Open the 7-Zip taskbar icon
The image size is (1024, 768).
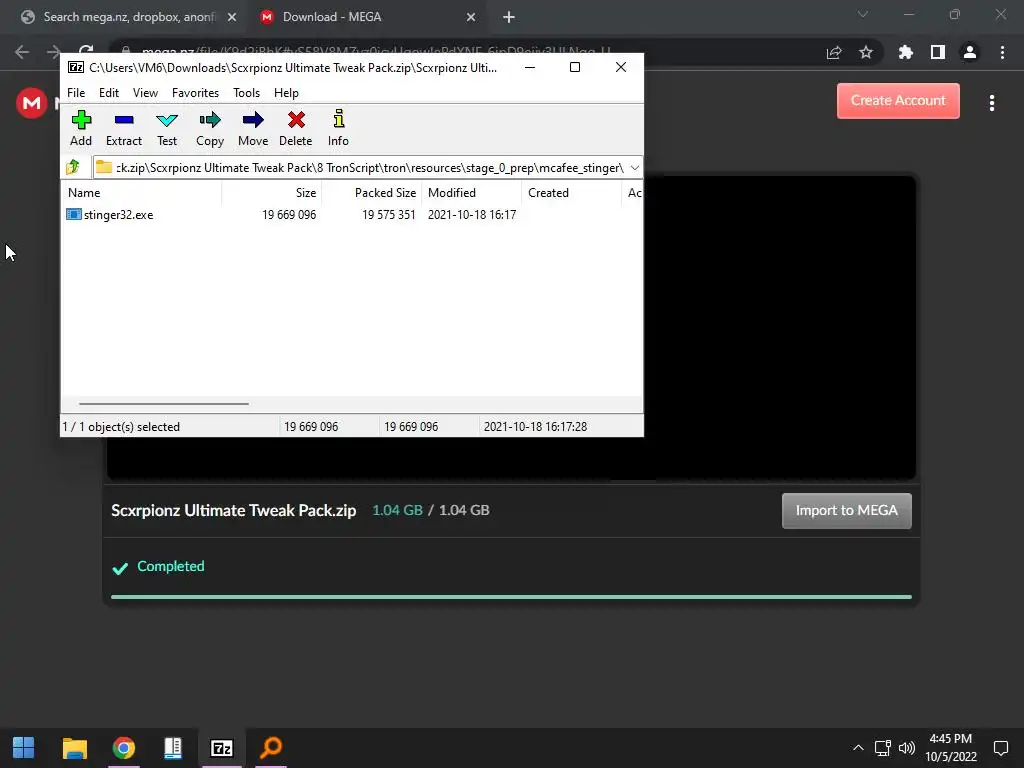click(221, 748)
